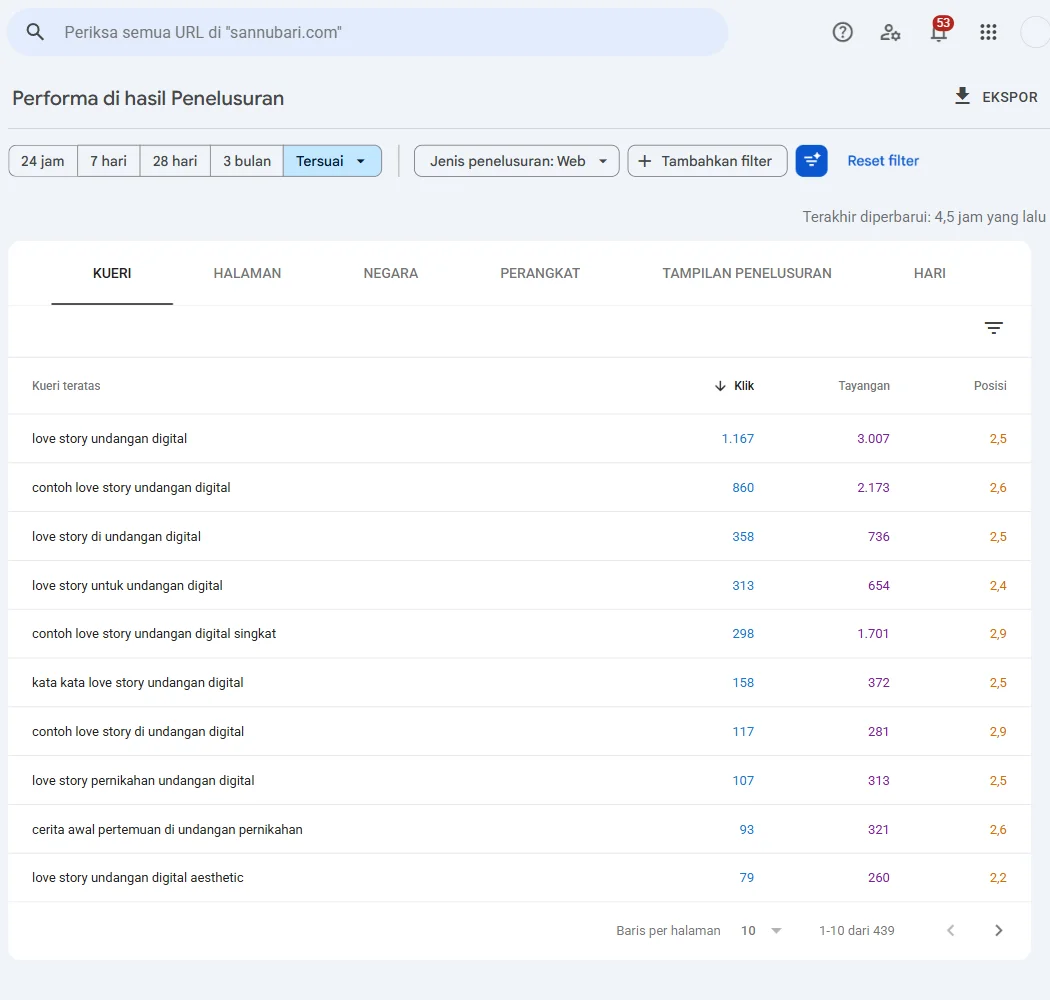This screenshot has height=1000, width=1050.
Task: Click the 3.007 impressions value
Action: (x=873, y=439)
